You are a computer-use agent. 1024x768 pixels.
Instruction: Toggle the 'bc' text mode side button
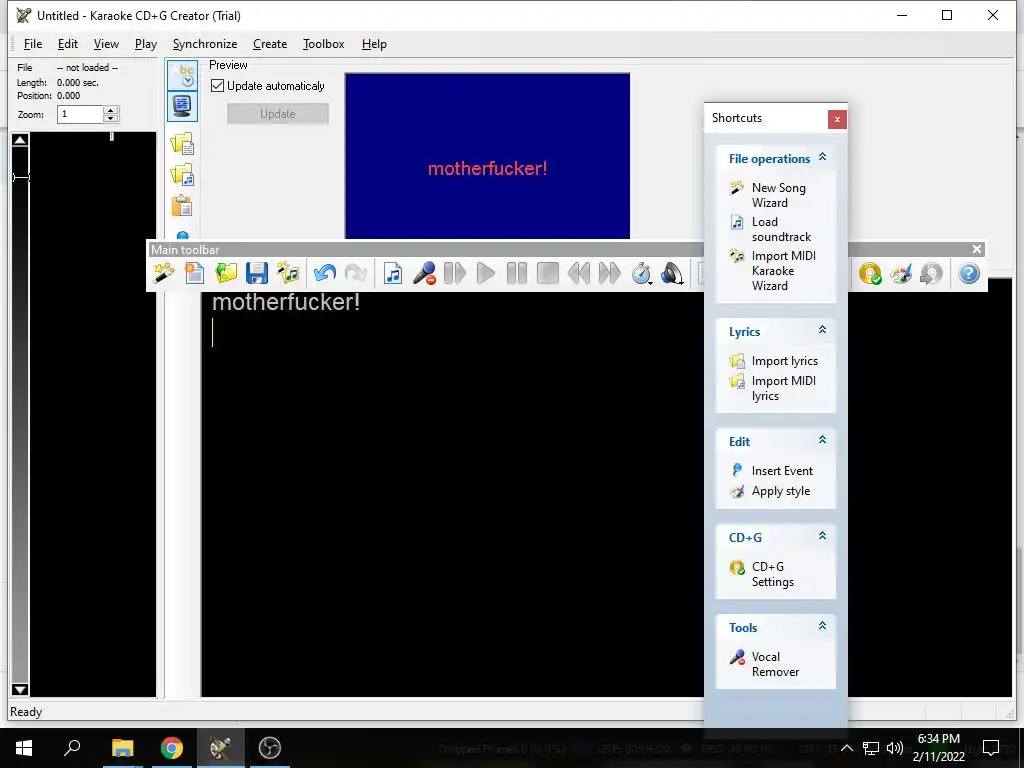click(183, 75)
